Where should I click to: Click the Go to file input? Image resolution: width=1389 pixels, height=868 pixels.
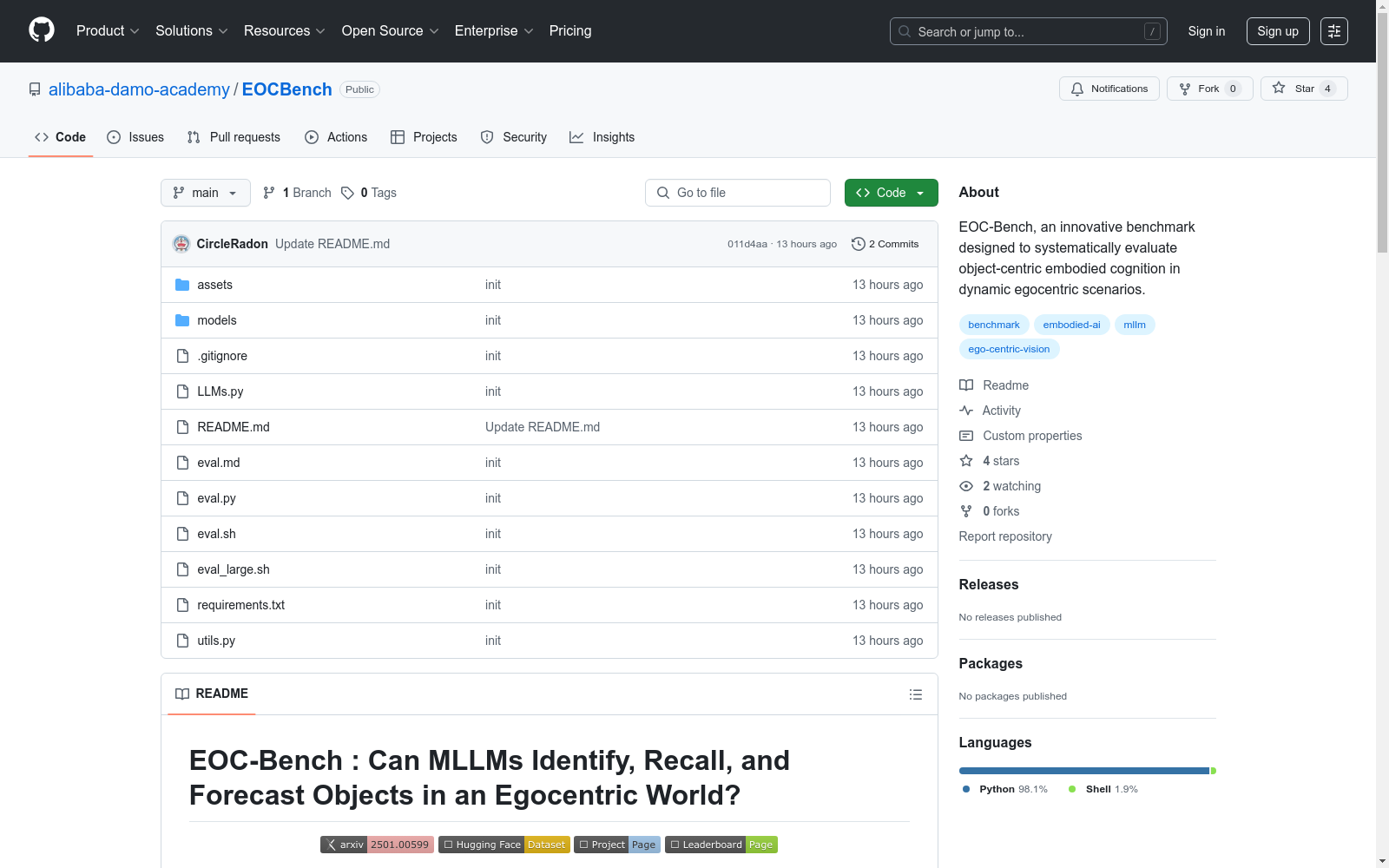(x=738, y=193)
